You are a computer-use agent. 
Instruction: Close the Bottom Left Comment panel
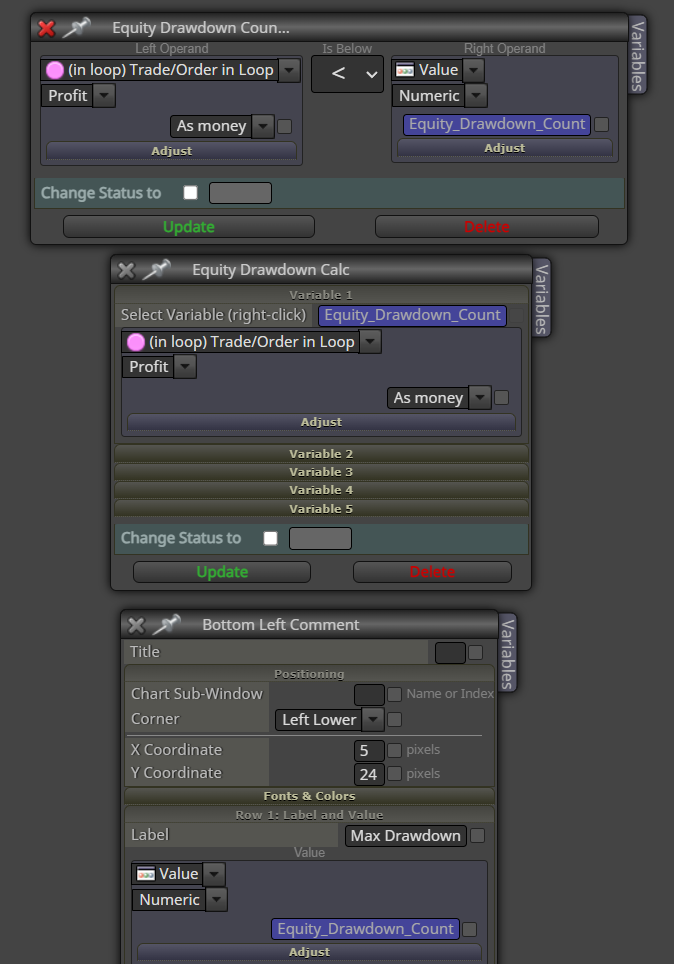pyautogui.click(x=136, y=625)
